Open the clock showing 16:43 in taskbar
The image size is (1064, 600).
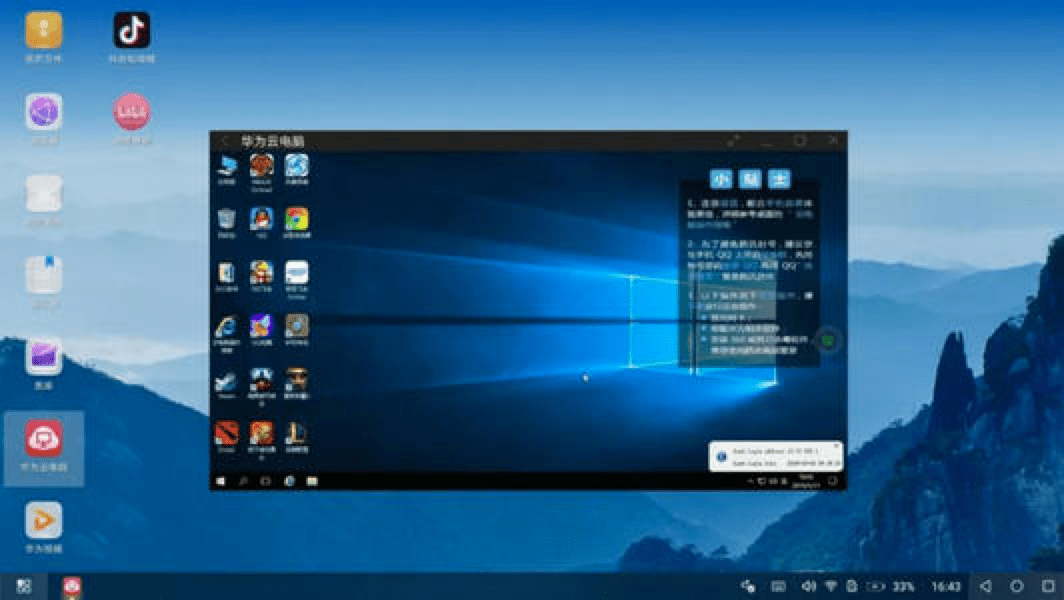point(946,586)
